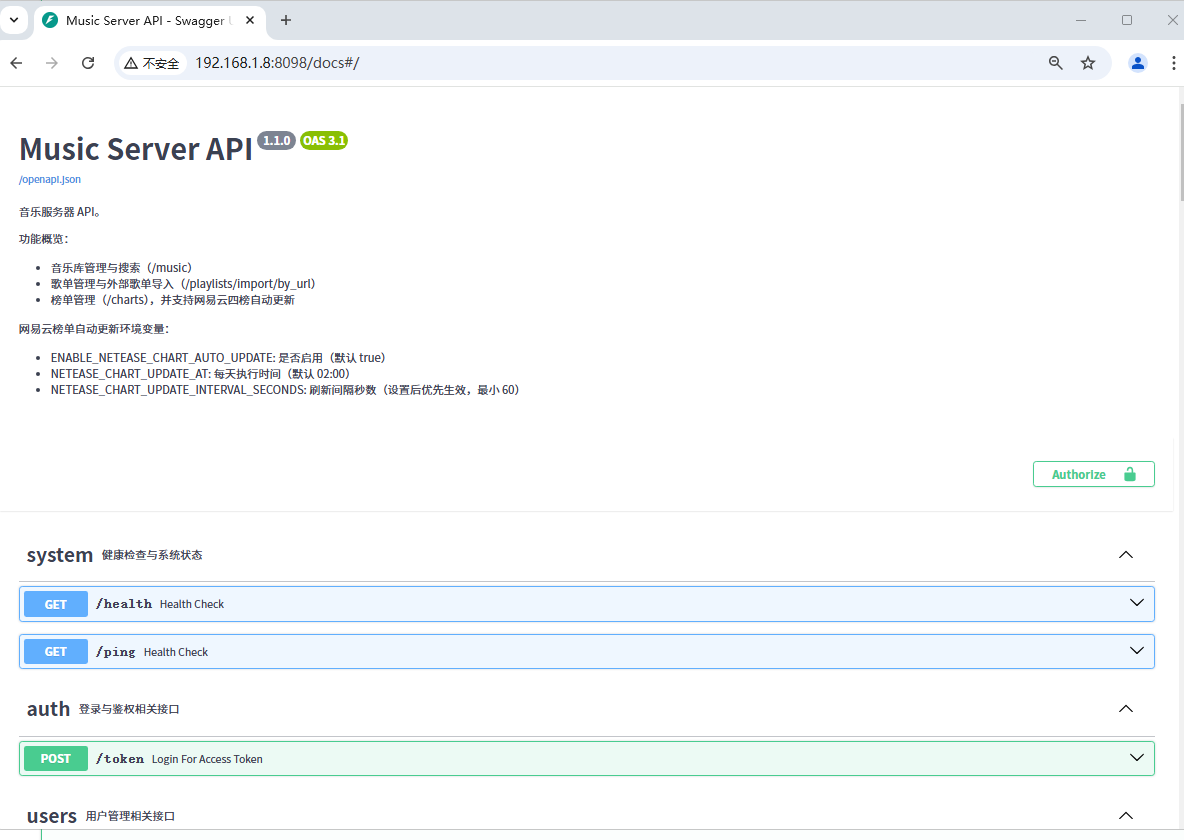
Task: Open the Chrome three-dot menu
Action: click(x=1173, y=62)
